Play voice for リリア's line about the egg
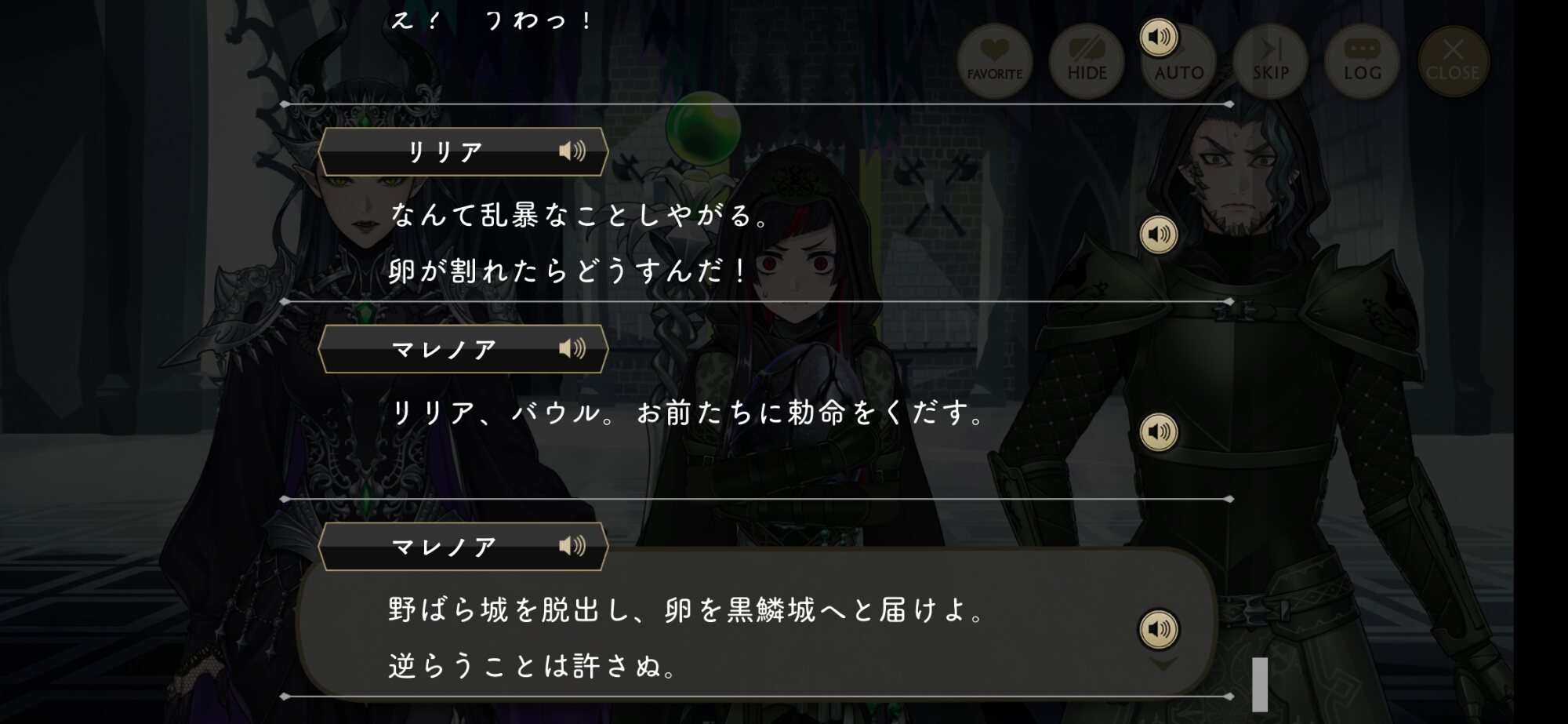 (1159, 235)
